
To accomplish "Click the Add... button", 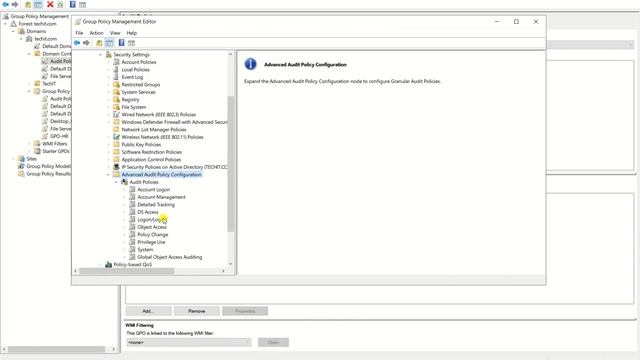I will pos(148,311).
